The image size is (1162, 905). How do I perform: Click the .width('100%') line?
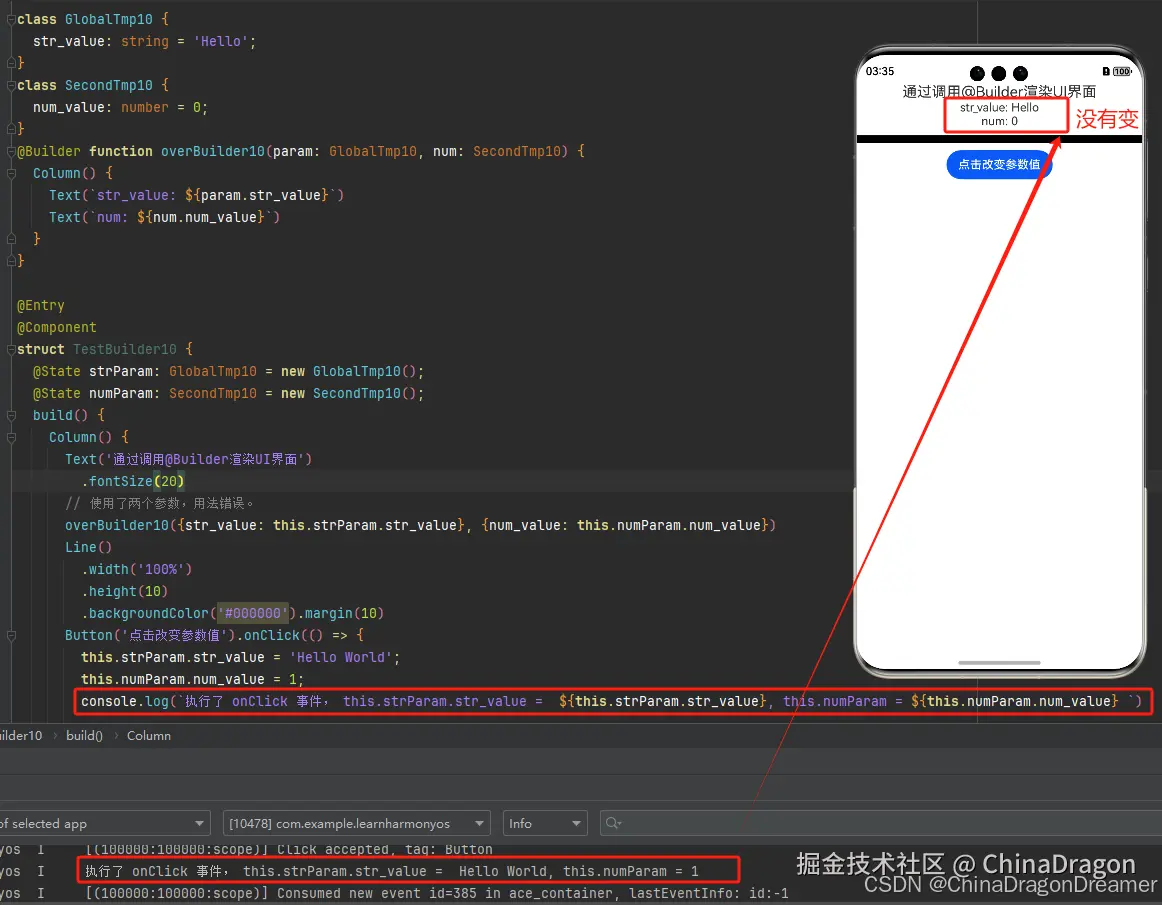(136, 569)
